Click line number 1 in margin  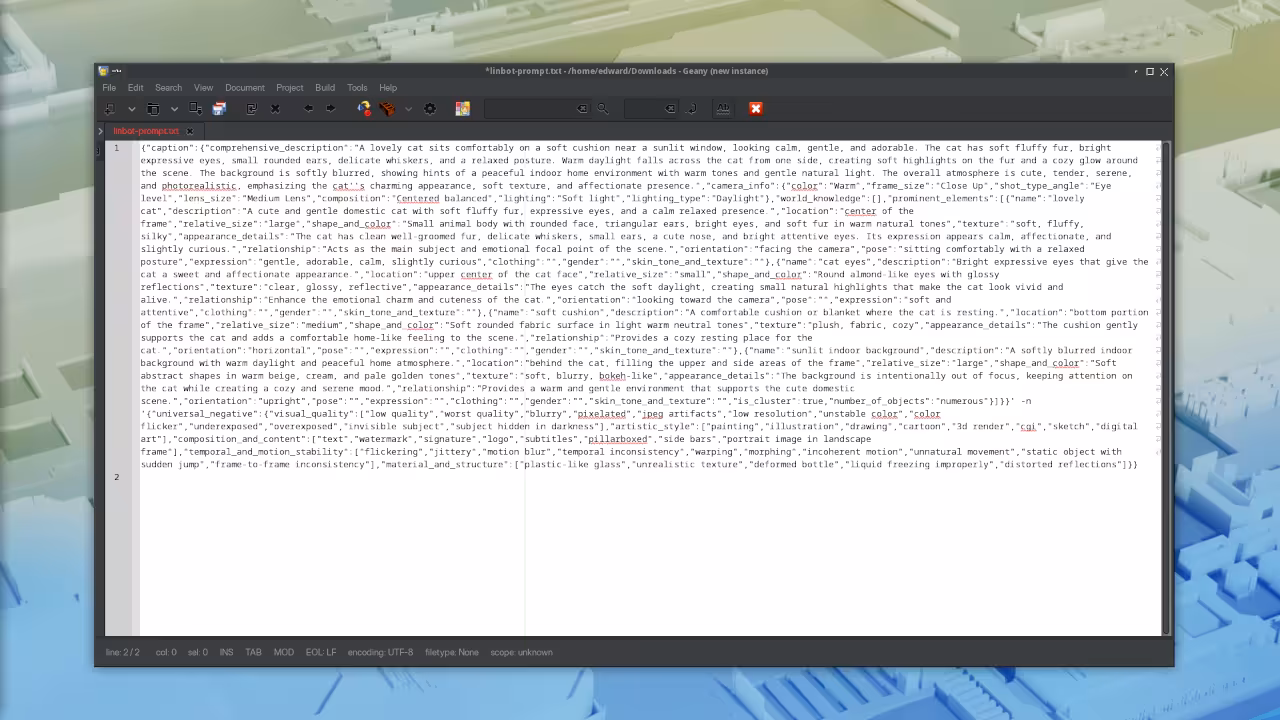116,148
